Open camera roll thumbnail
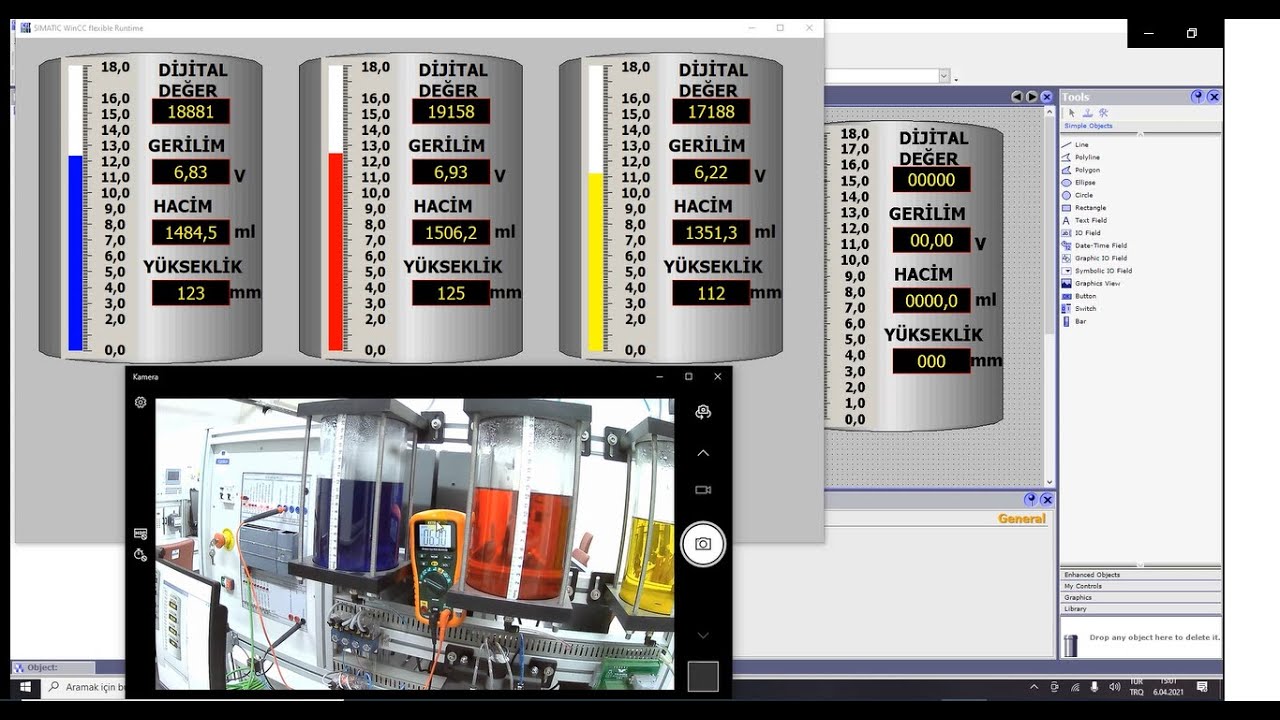 (703, 676)
